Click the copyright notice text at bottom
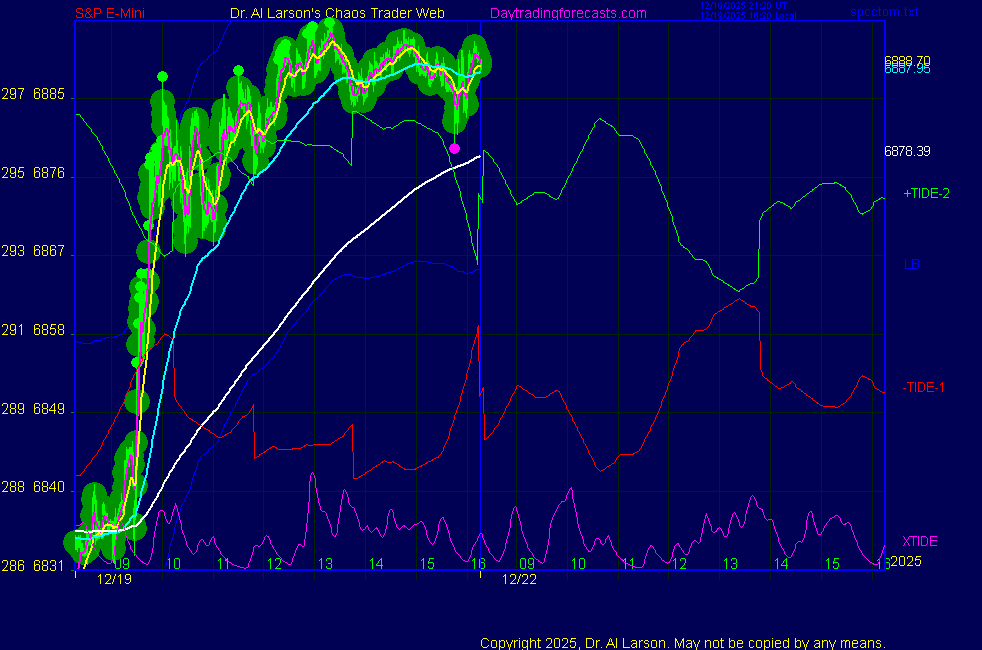982x650 pixels. [683, 642]
